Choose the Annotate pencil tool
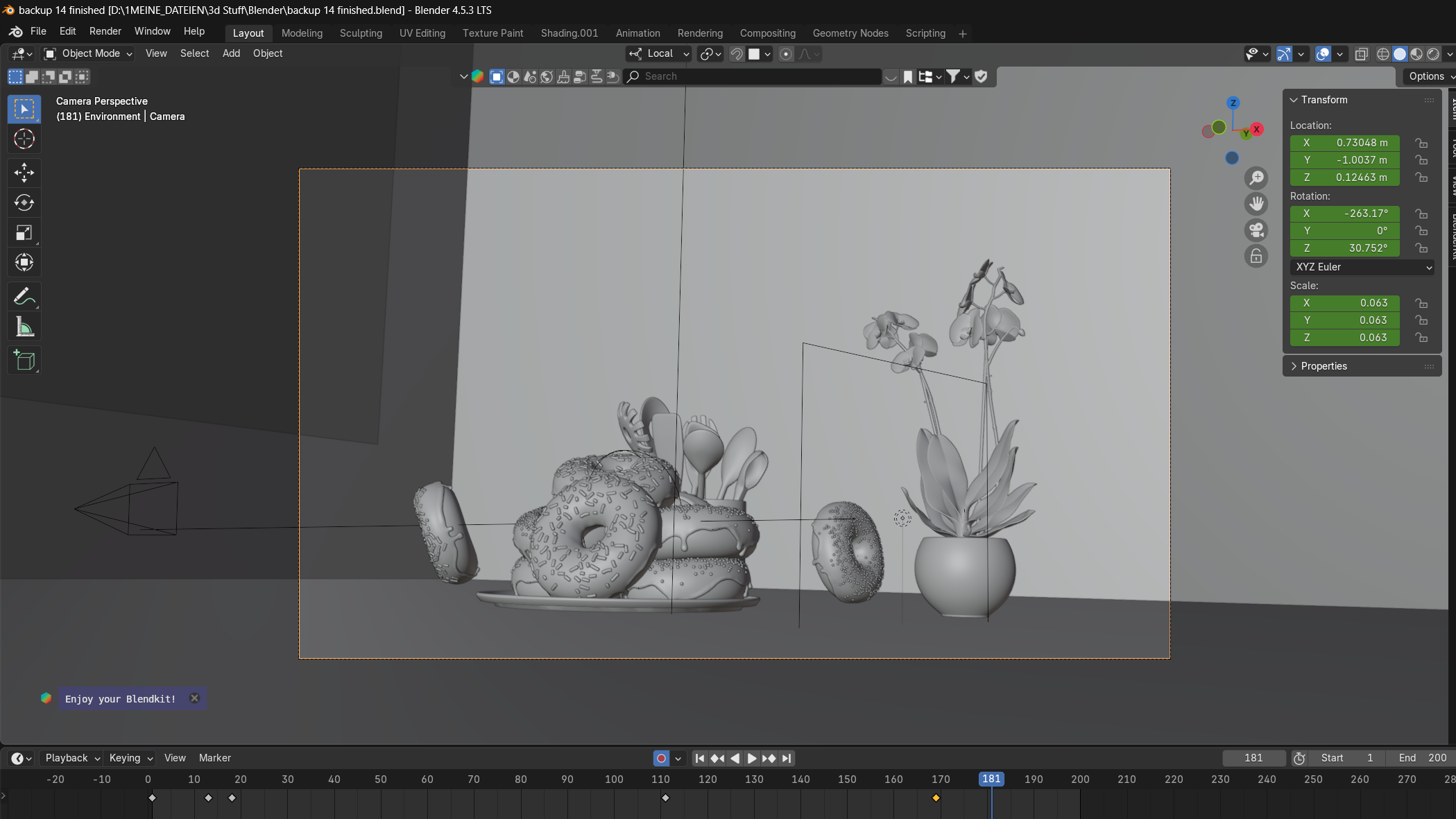The height and width of the screenshot is (819, 1456). 24,296
